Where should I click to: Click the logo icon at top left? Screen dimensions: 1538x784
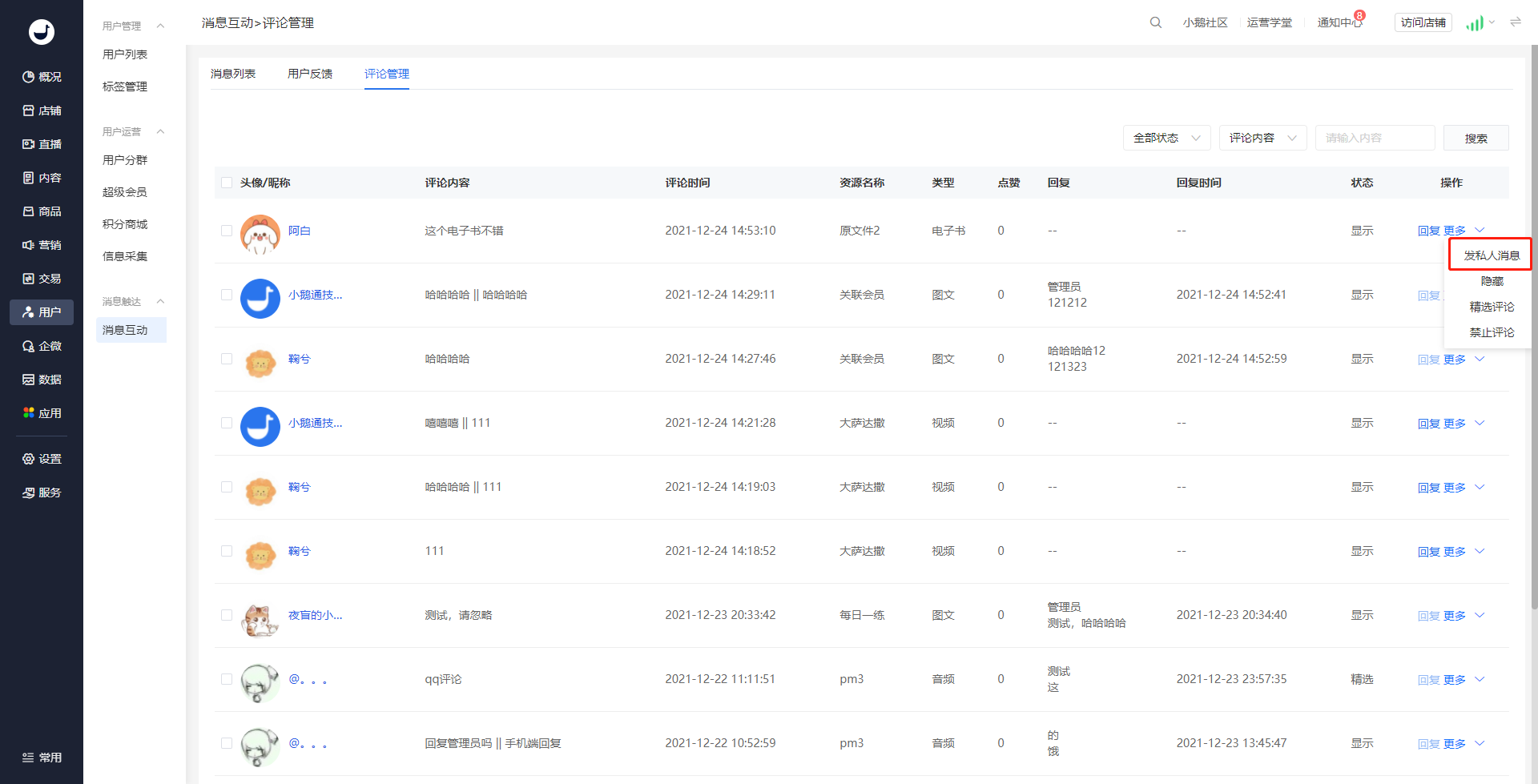pos(42,31)
